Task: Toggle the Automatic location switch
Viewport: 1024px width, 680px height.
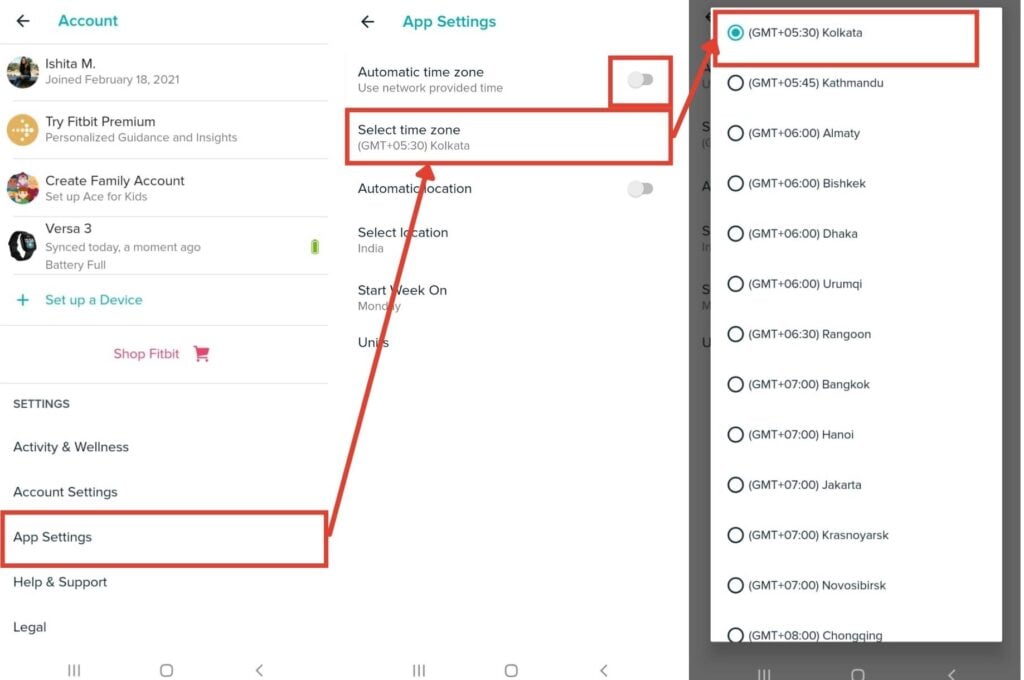Action: coord(640,189)
